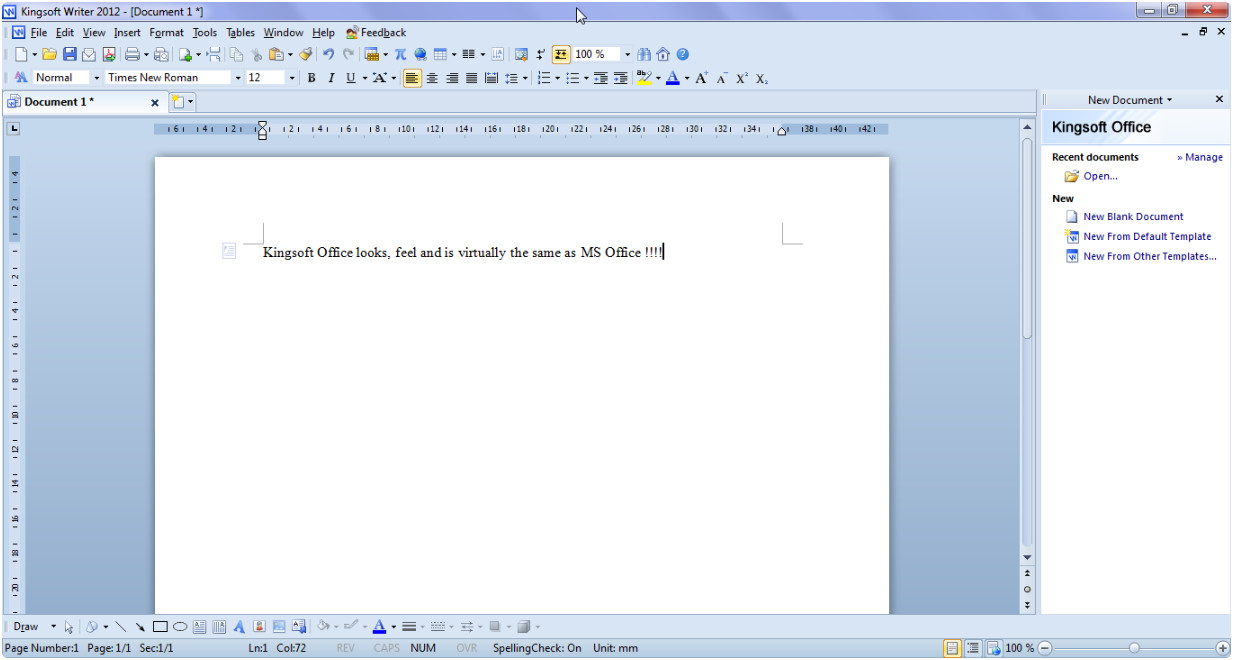The height and width of the screenshot is (660, 1235).
Task: Save the document with the floppy icon
Action: click(70, 54)
